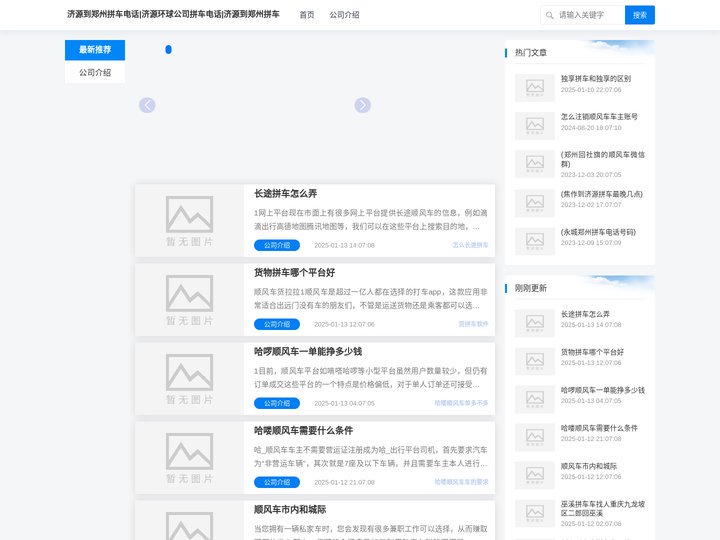Open article title 长途拼车怎么弄 in main list
The height and width of the screenshot is (540, 720).
[x=286, y=193]
